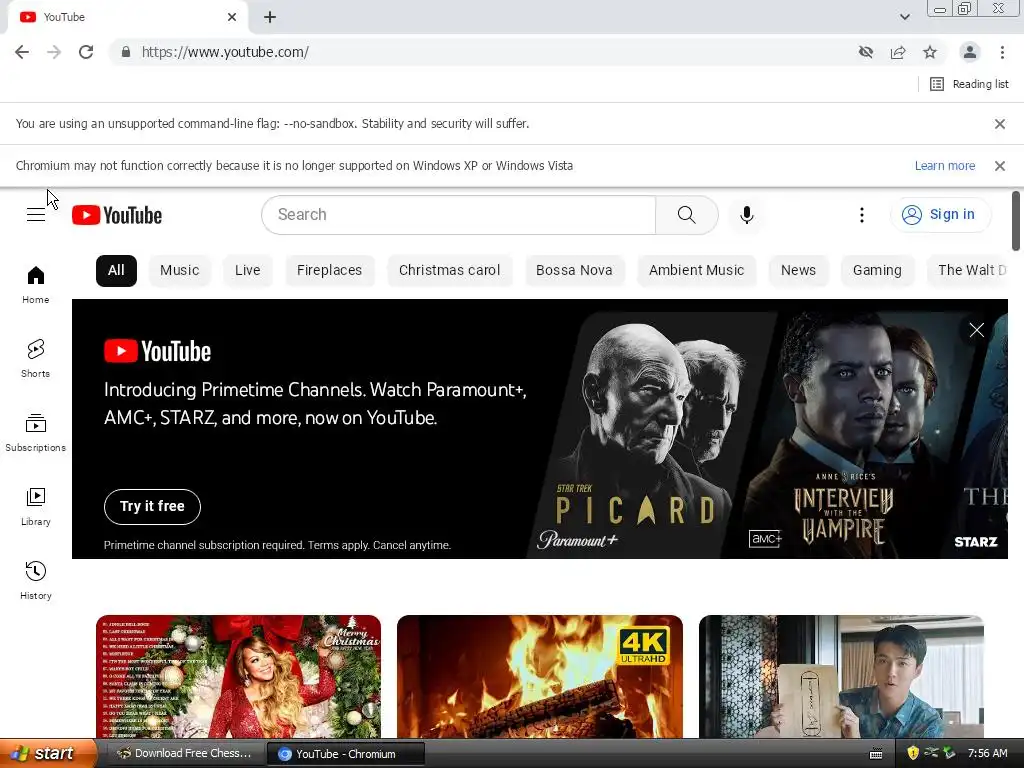Open History from sidebar

tap(36, 580)
